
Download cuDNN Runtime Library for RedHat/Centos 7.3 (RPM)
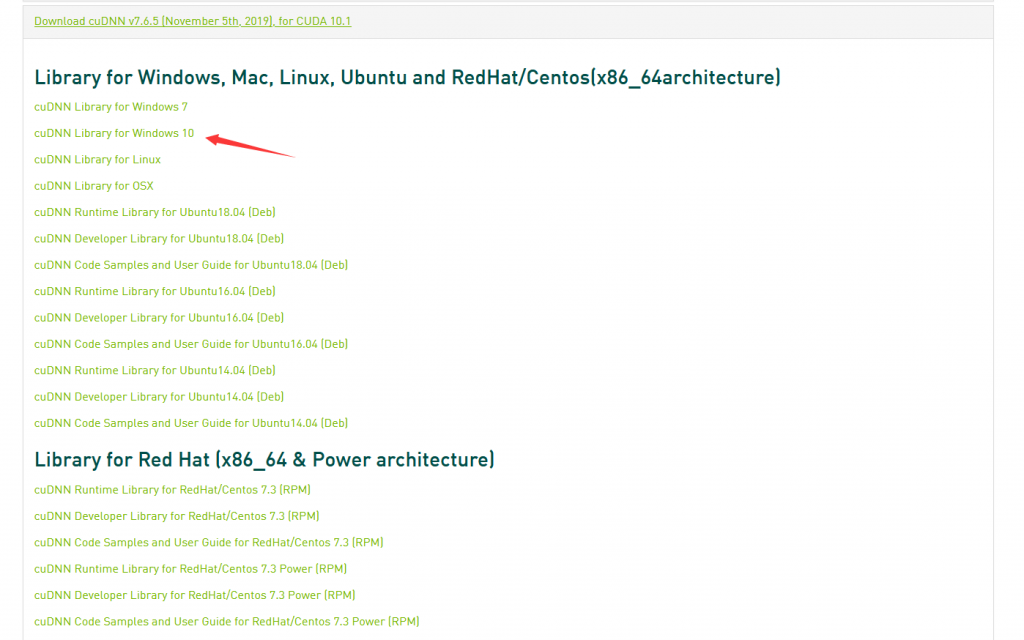172,490
